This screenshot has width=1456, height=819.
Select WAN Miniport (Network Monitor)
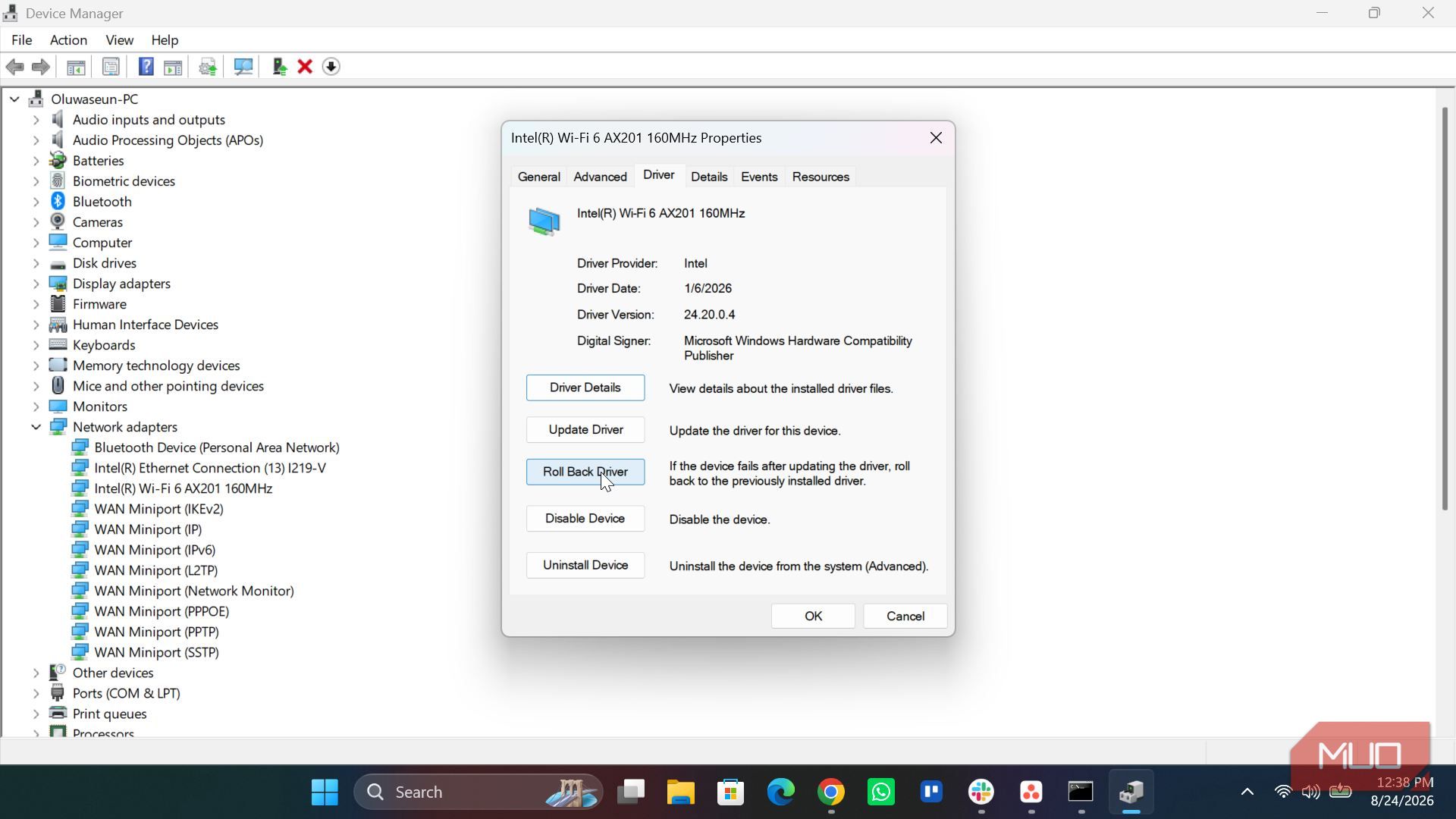click(x=194, y=591)
